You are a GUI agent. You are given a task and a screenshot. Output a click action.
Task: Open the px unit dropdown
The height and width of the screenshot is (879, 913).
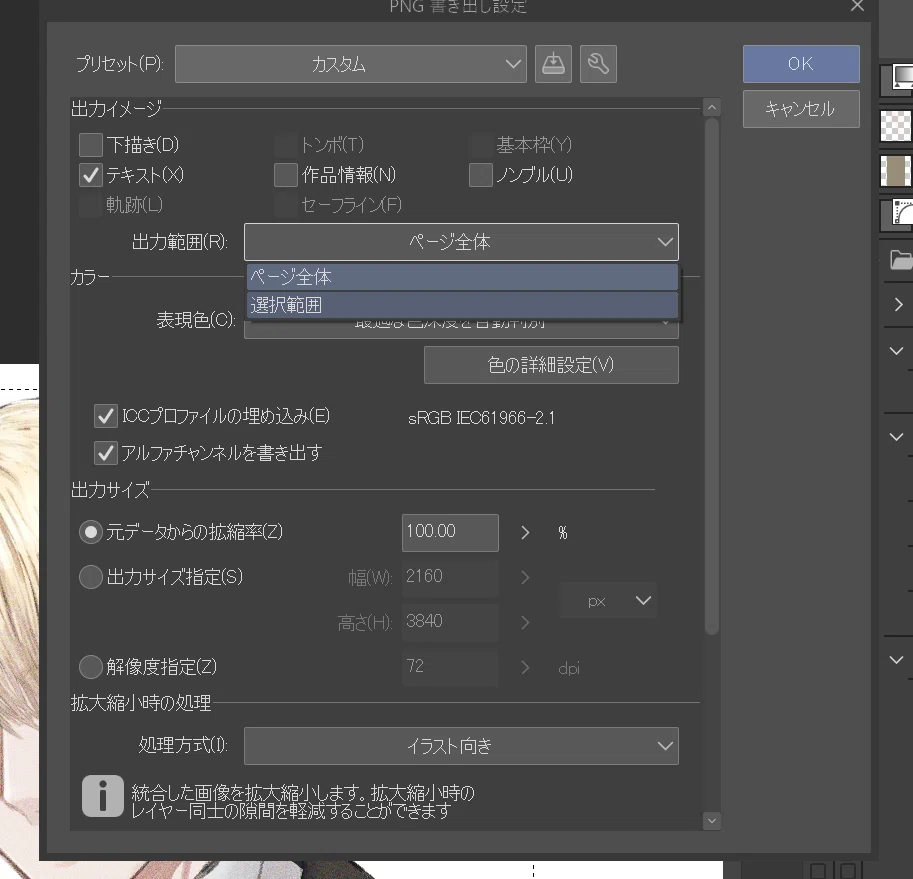608,601
